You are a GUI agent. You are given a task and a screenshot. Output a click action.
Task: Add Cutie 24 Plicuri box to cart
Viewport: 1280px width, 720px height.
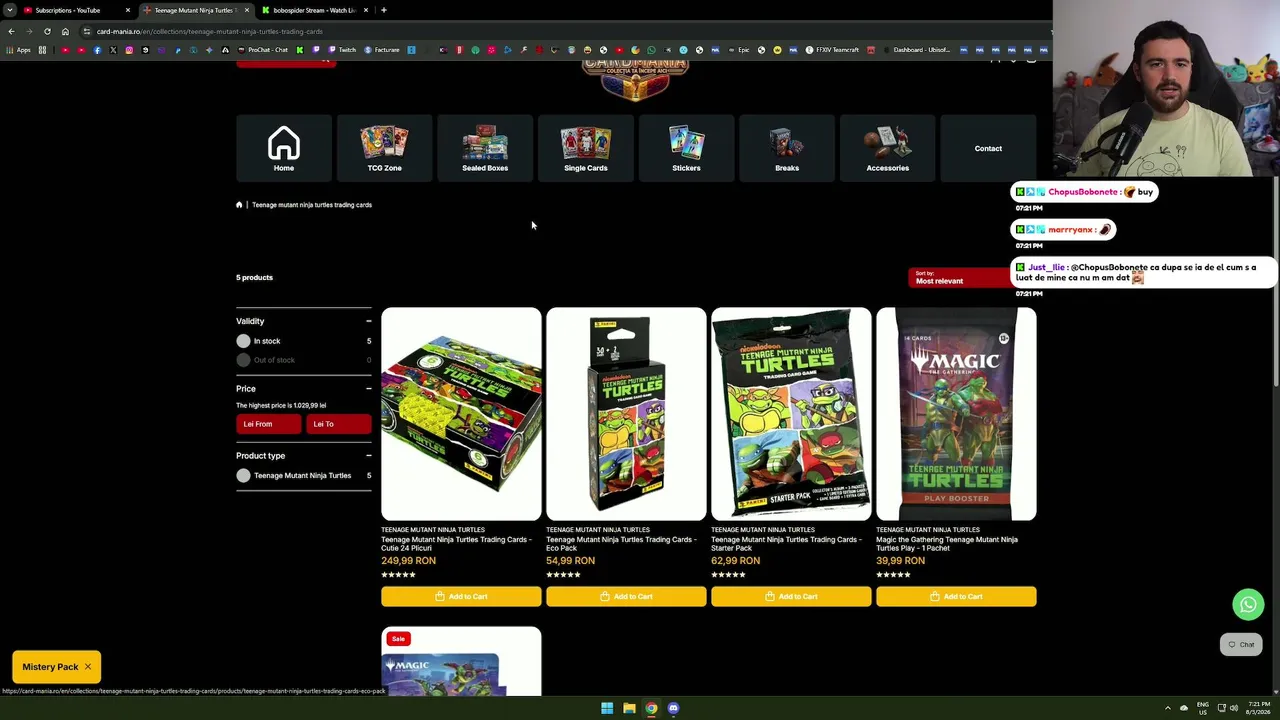tap(461, 597)
